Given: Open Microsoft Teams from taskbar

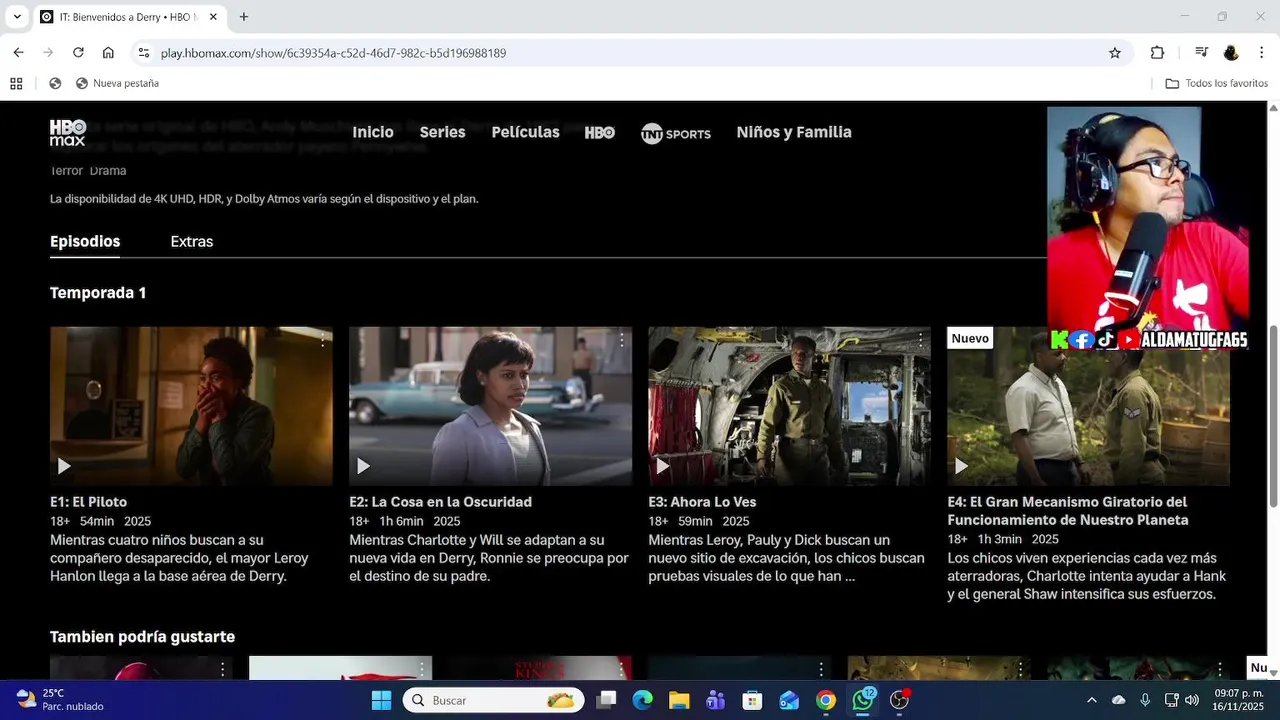Looking at the screenshot, I should pyautogui.click(x=716, y=700).
